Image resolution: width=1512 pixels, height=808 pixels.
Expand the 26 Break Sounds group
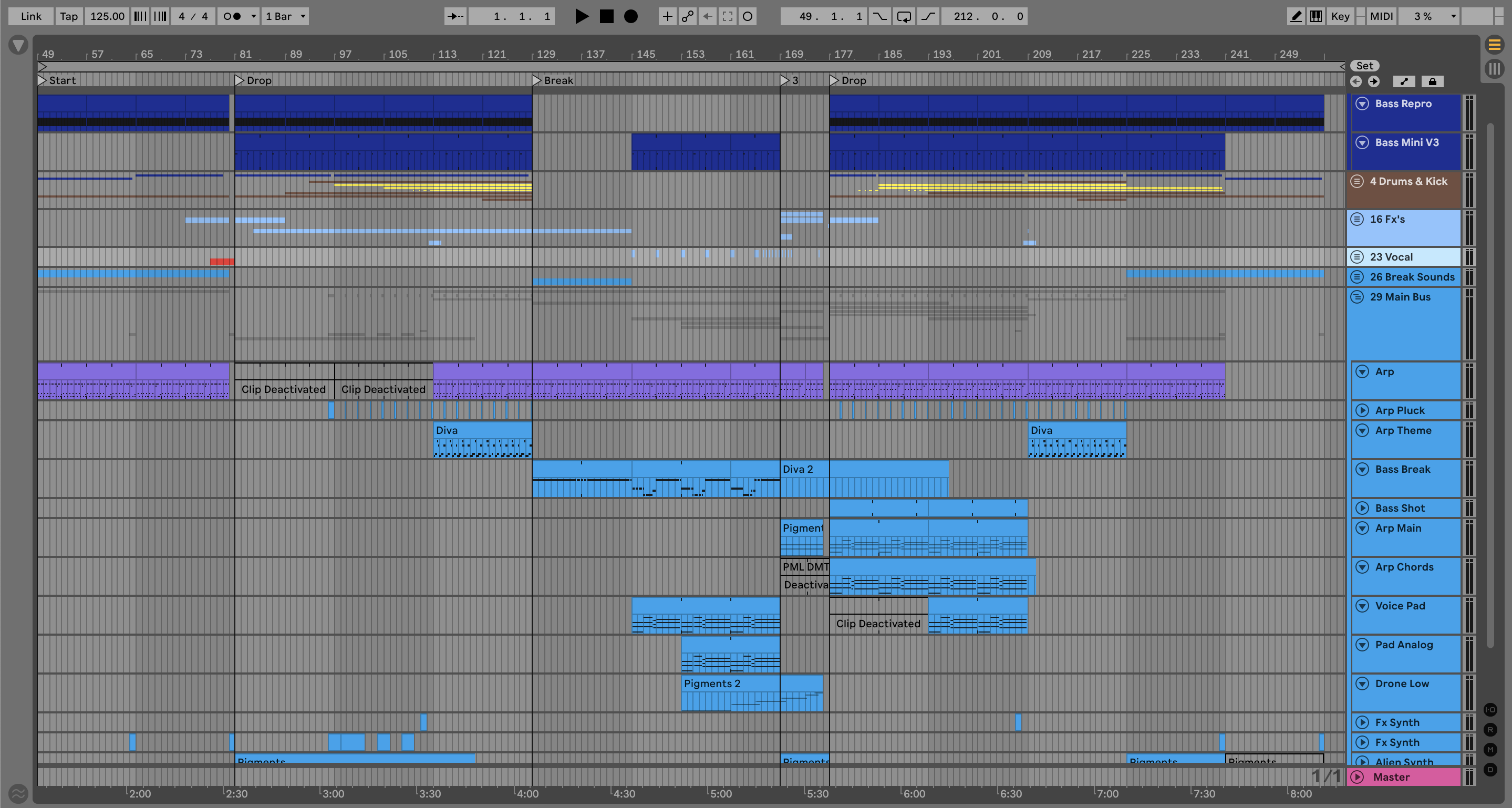click(x=1357, y=277)
